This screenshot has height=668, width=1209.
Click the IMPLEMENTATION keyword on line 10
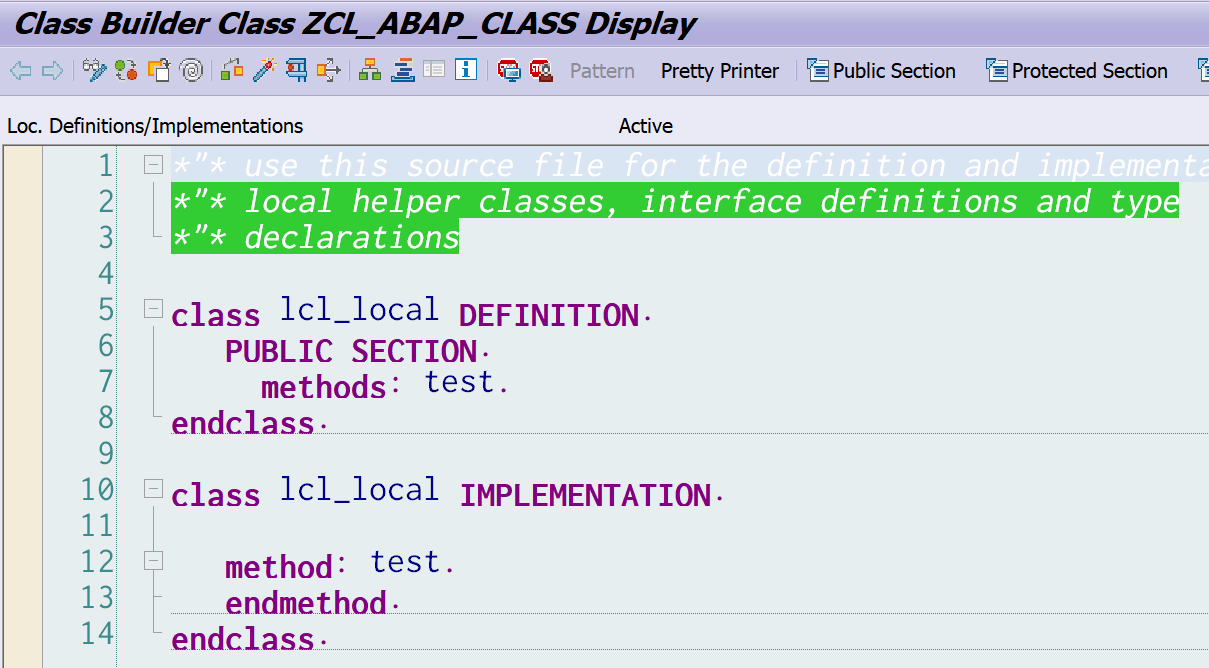pos(585,496)
